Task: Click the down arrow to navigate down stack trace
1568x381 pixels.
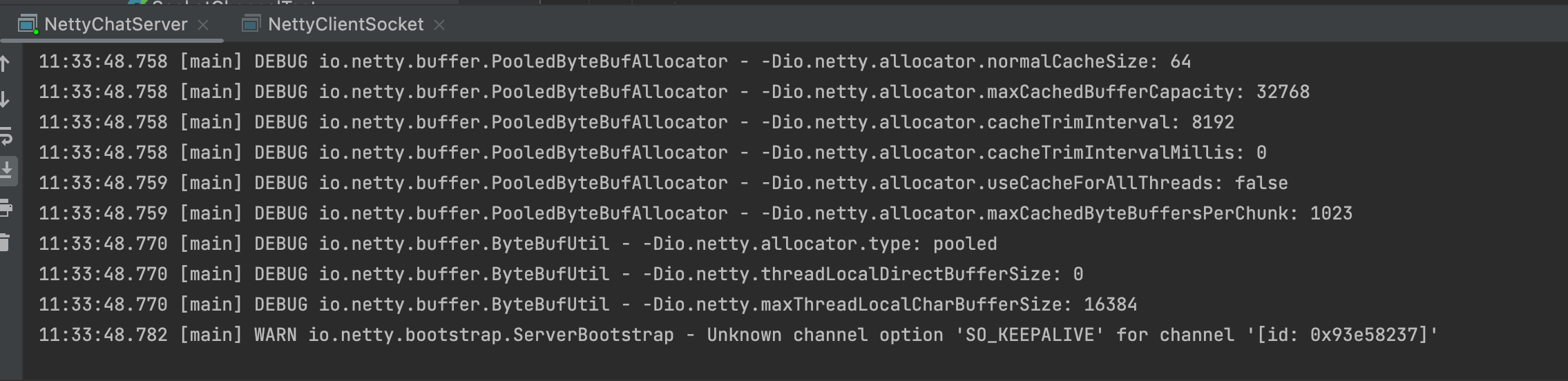Action: 6,100
